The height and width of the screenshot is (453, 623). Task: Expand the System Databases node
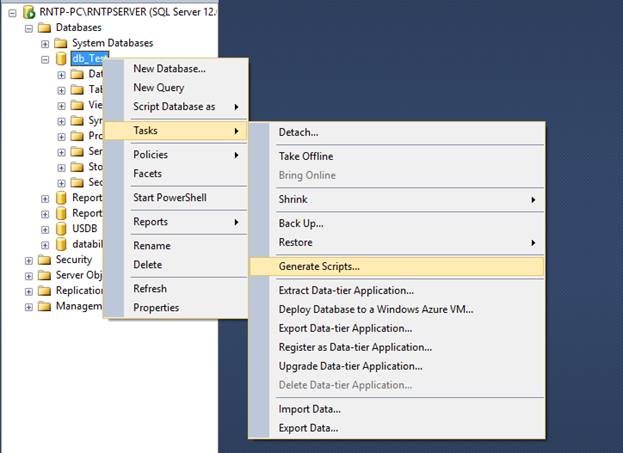[45, 44]
